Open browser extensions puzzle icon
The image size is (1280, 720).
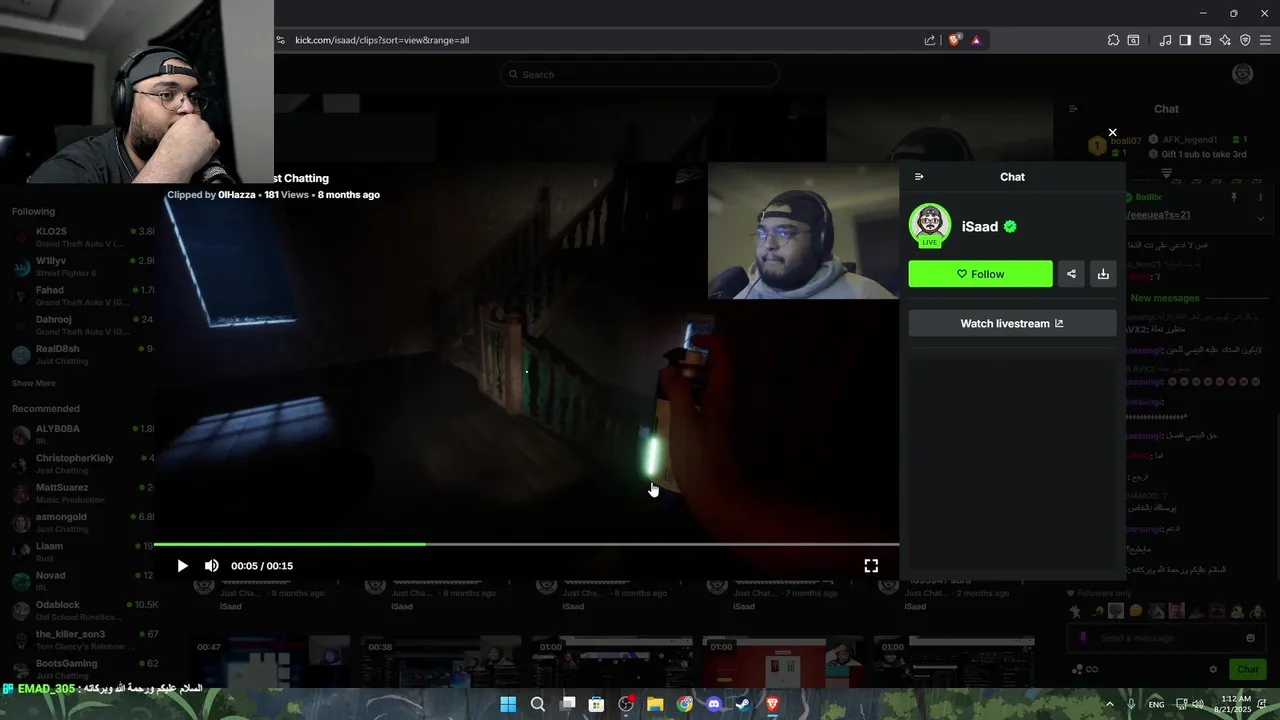1113,40
